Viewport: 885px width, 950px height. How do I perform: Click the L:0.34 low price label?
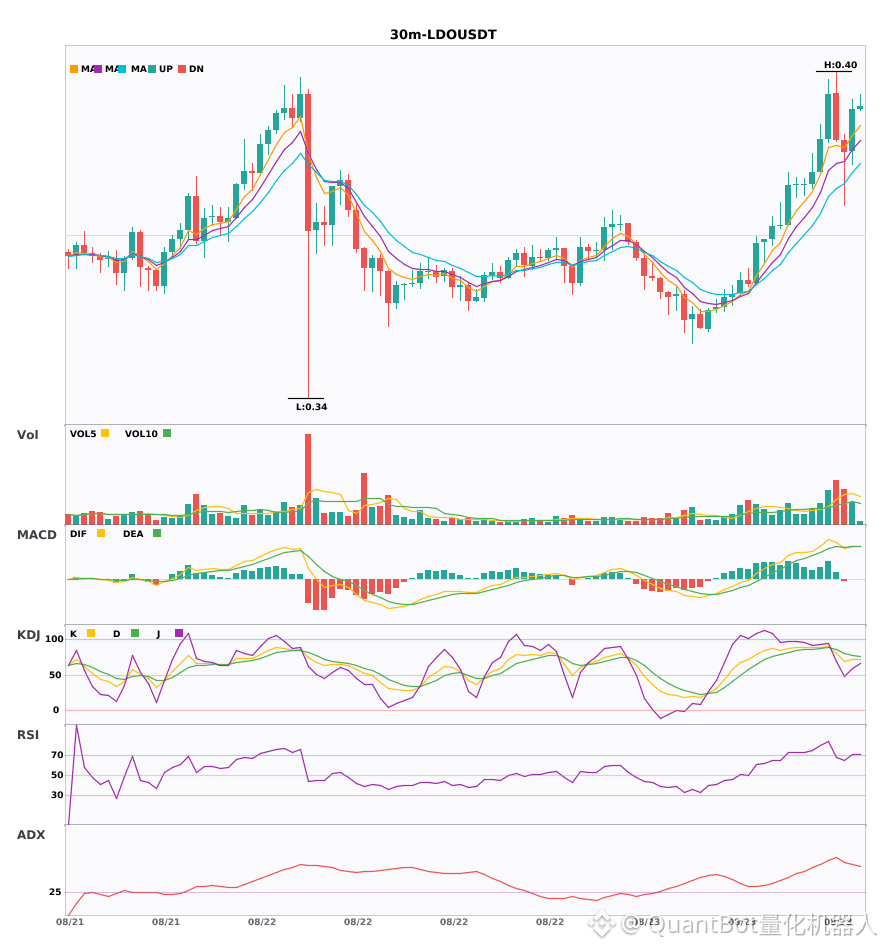click(x=311, y=407)
